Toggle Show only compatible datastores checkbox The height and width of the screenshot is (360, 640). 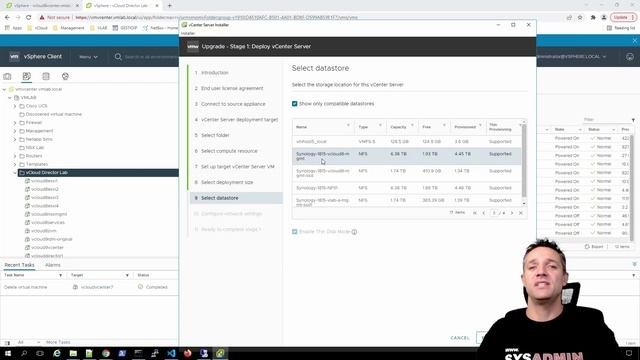[295, 104]
